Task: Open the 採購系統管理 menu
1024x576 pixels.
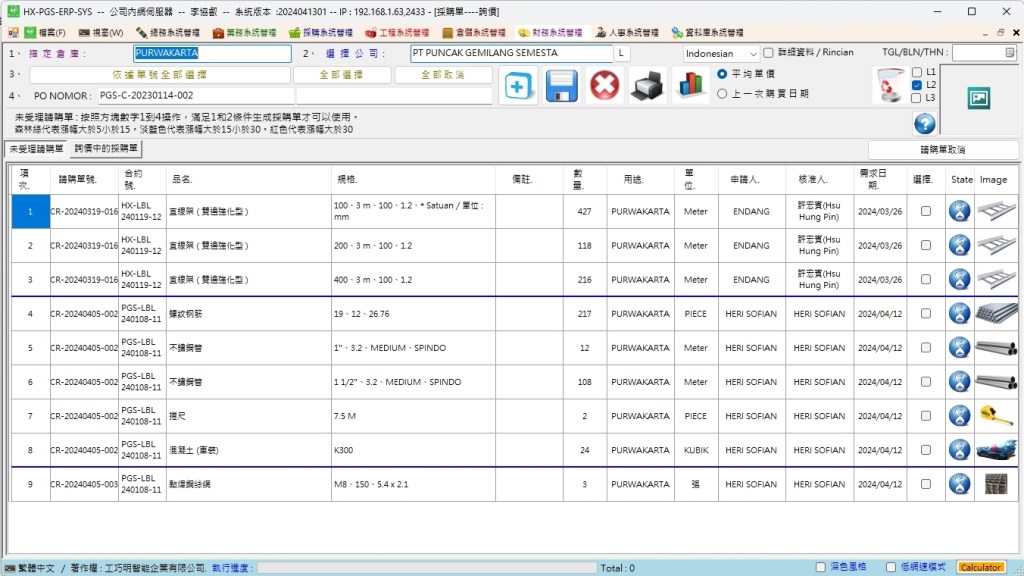Action: point(319,32)
